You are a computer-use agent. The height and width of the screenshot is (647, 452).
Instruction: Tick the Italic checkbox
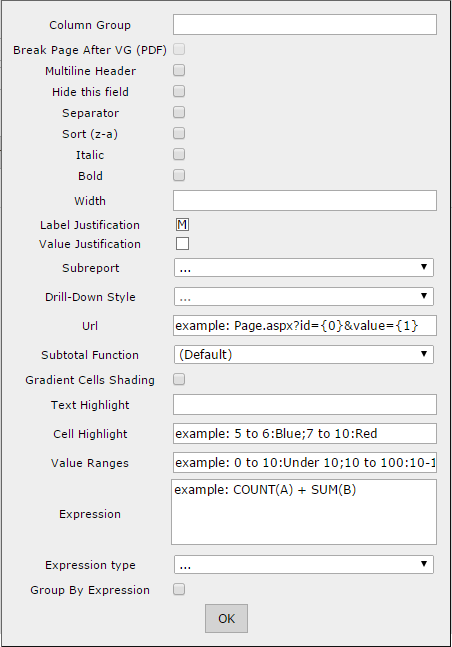click(x=179, y=154)
